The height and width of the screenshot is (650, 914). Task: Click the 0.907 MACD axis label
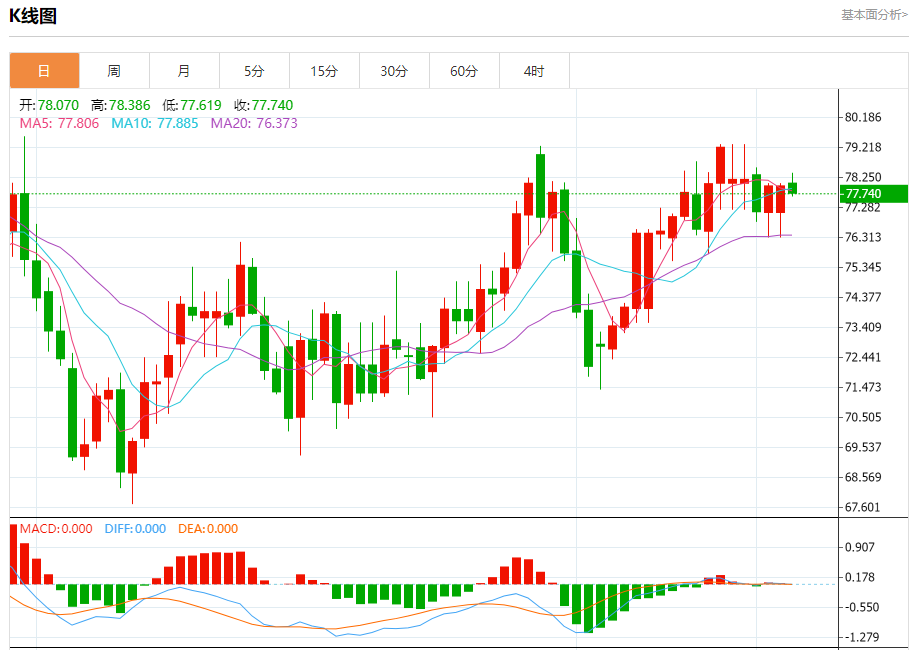(860, 547)
